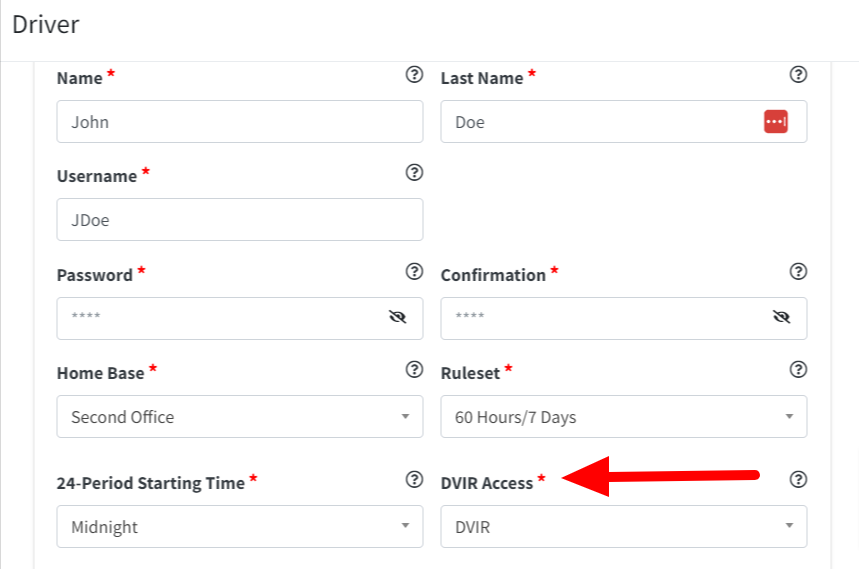Open 24-Period Starting Time dropdown
The height and width of the screenshot is (569, 859).
(240, 526)
